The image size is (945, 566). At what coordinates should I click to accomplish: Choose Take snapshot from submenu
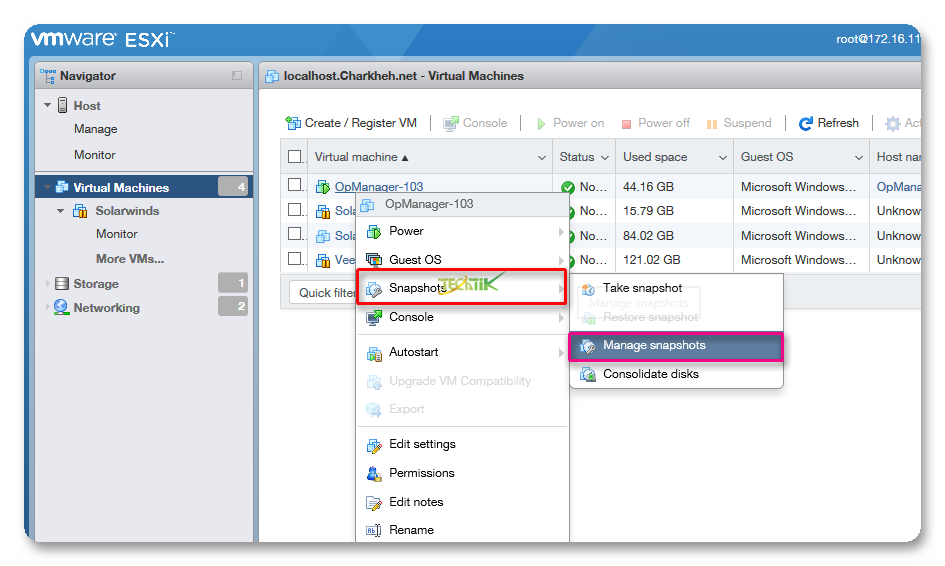coord(676,288)
